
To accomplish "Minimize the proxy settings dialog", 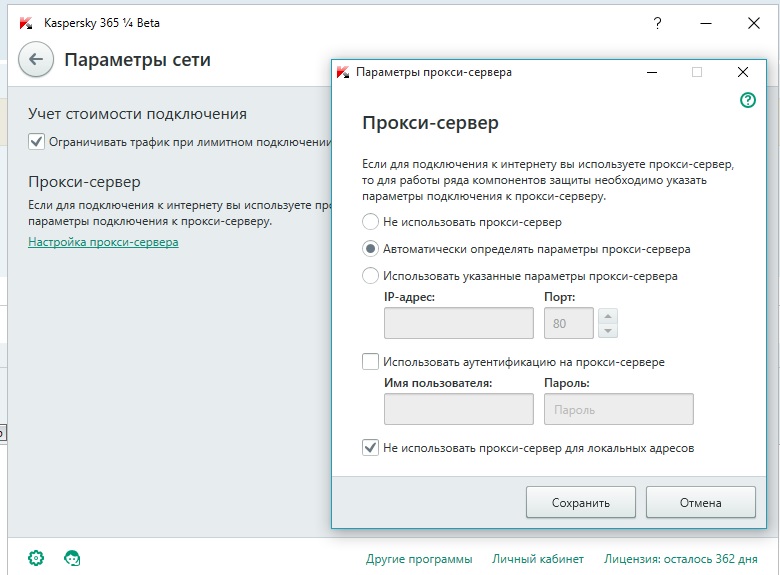I will click(x=652, y=73).
